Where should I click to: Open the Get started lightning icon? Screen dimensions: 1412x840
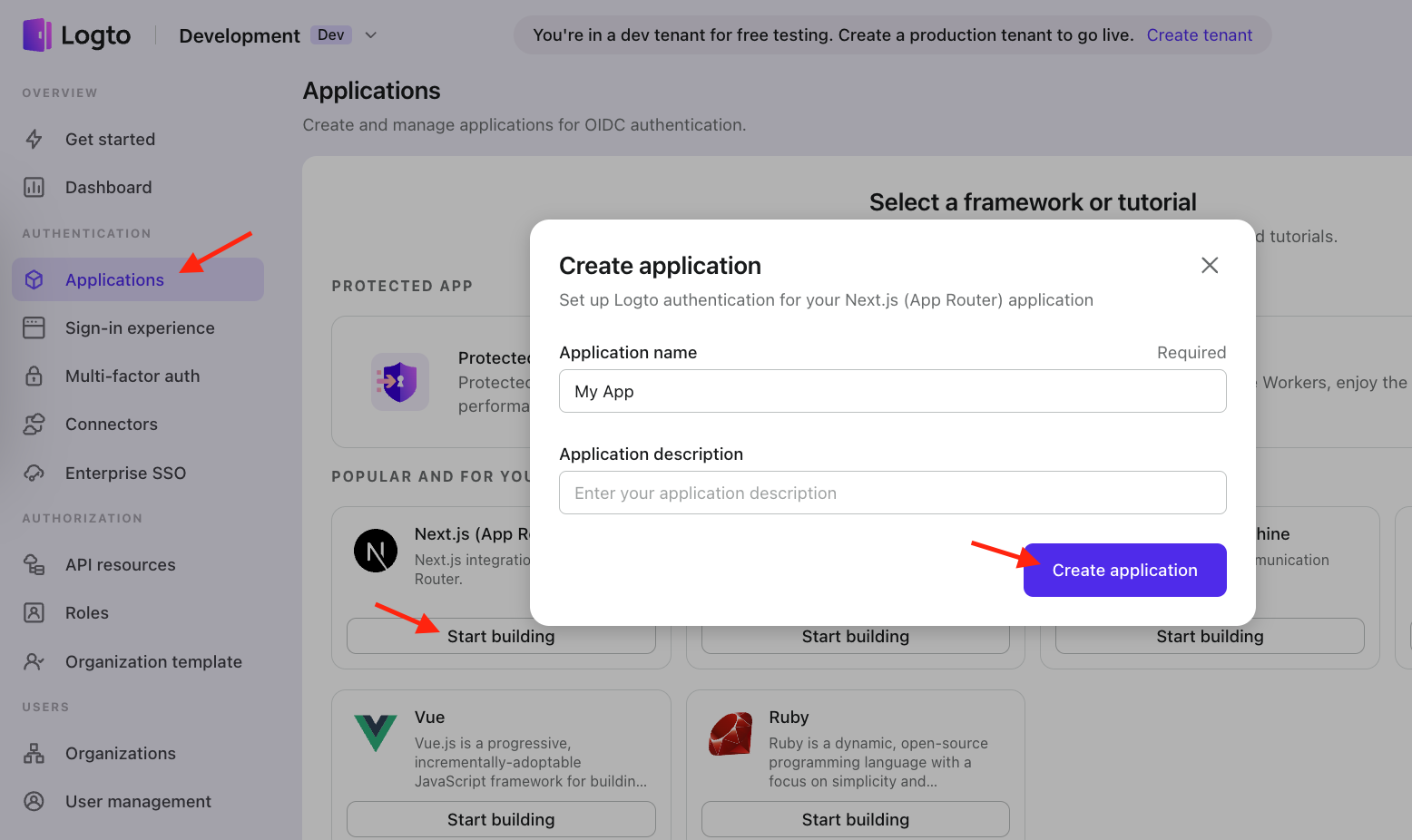click(34, 139)
